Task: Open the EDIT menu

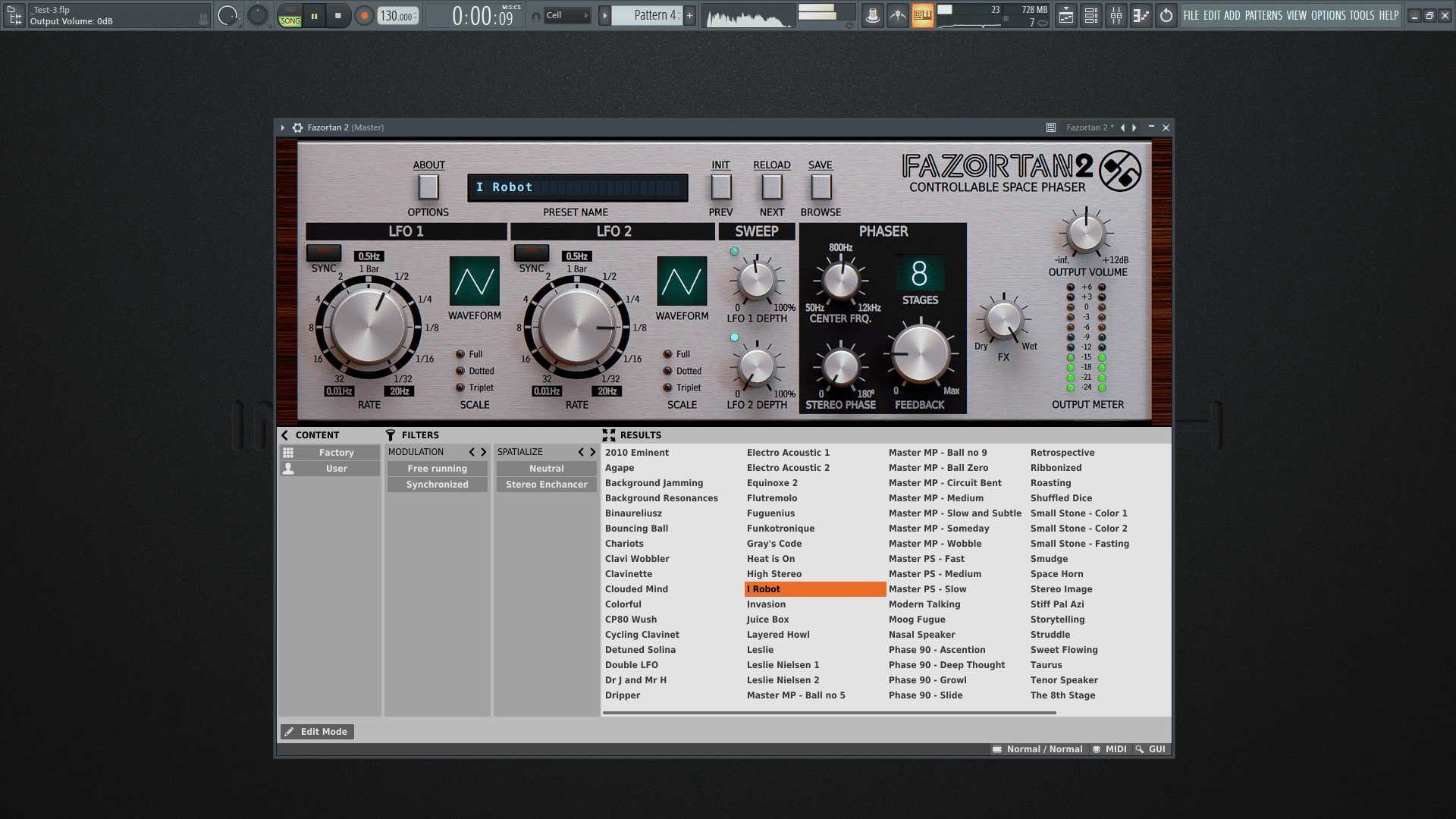Action: (1212, 15)
